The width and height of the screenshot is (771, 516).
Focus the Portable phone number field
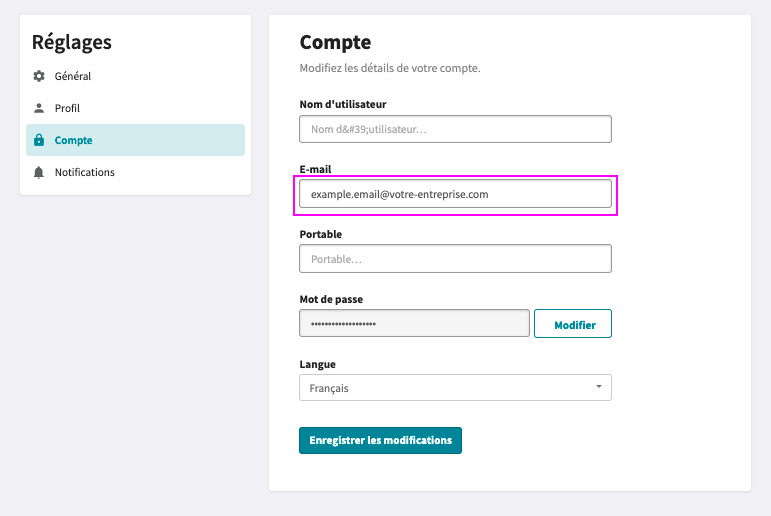[455, 259]
